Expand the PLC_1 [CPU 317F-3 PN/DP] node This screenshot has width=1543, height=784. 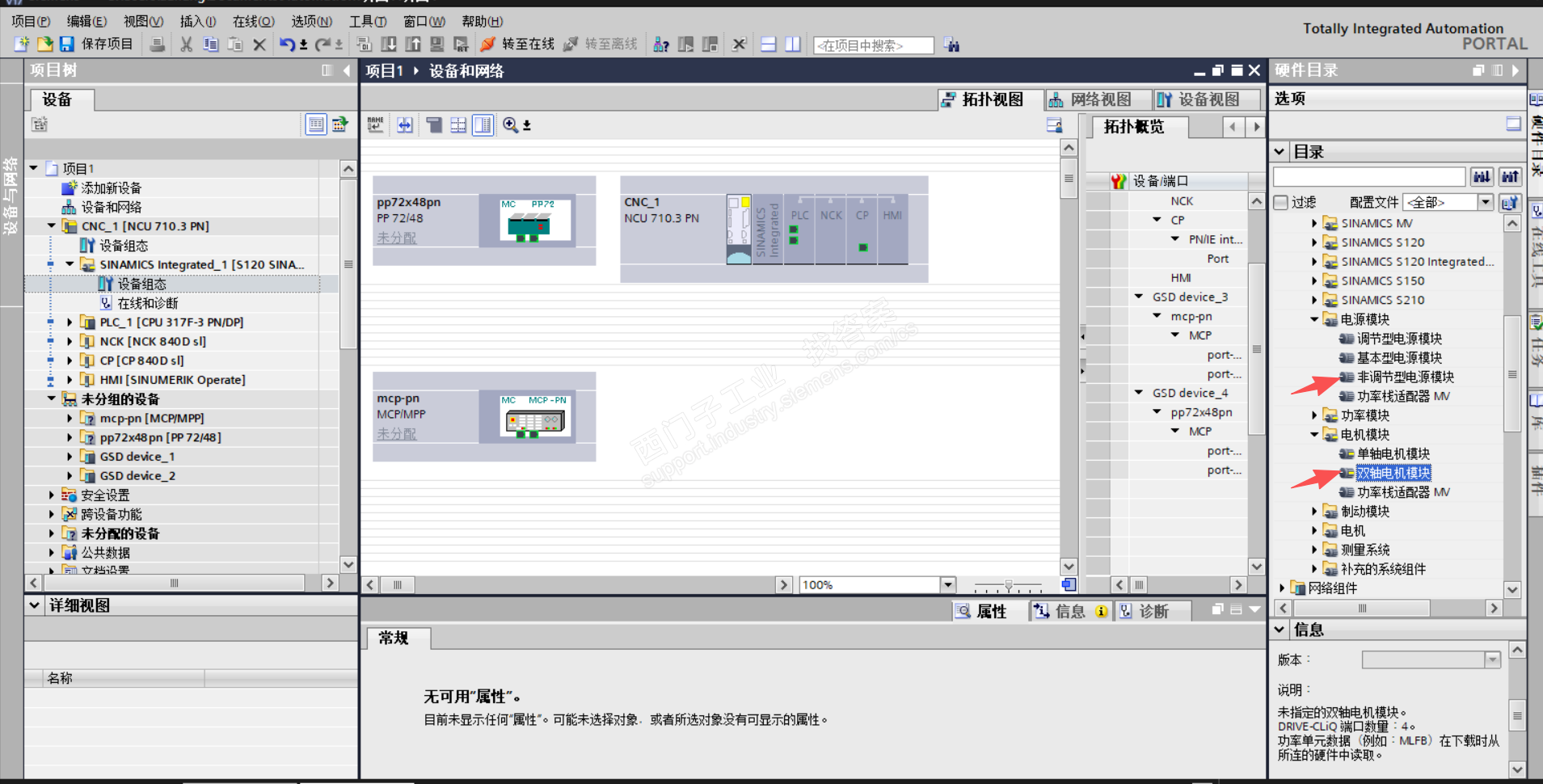click(70, 322)
